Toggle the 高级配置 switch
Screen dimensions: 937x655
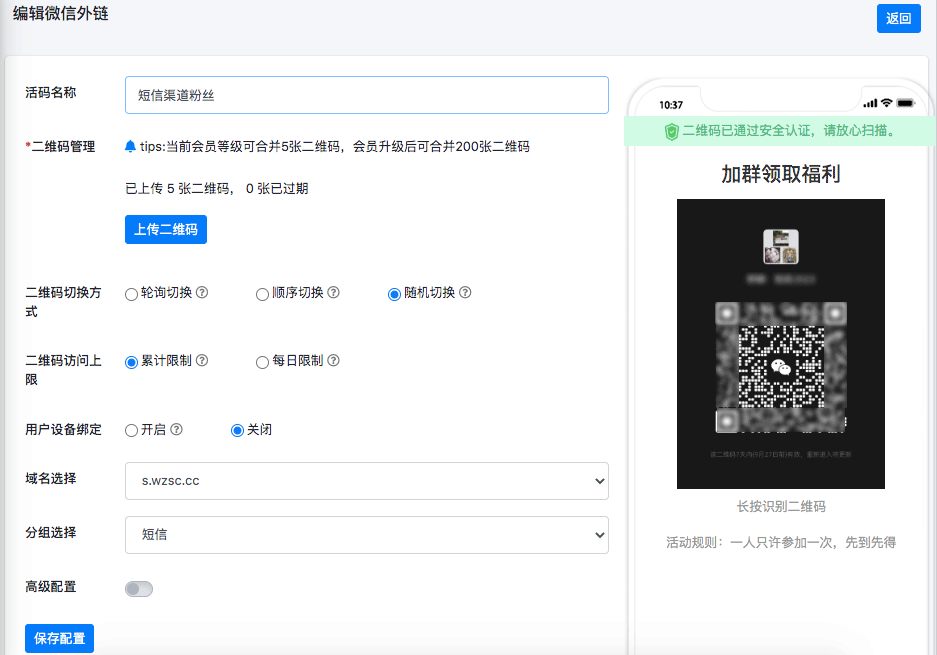click(139, 589)
